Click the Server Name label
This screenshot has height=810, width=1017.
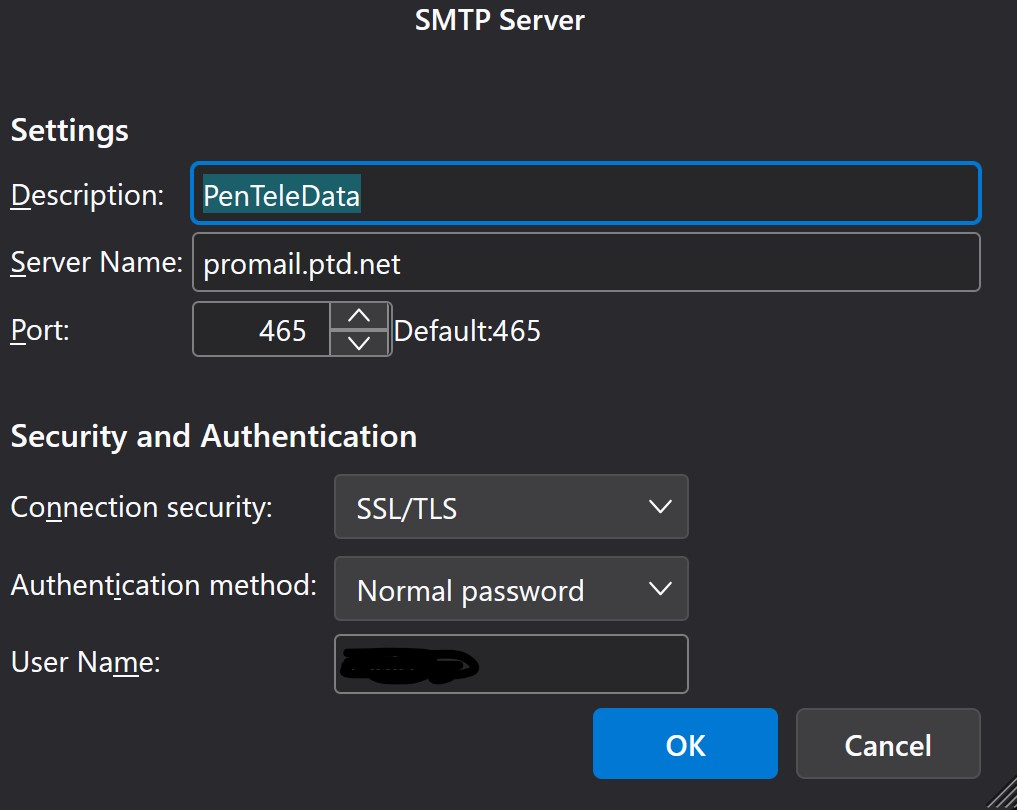[x=96, y=263]
